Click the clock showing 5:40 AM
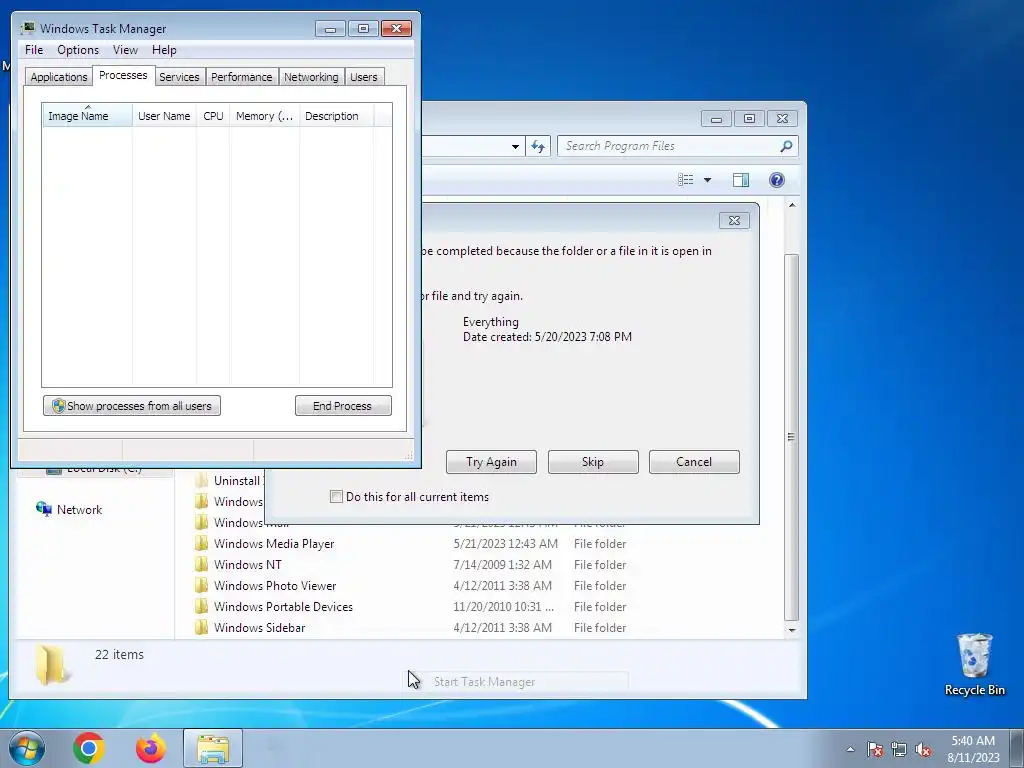Image resolution: width=1024 pixels, height=768 pixels. (x=973, y=748)
